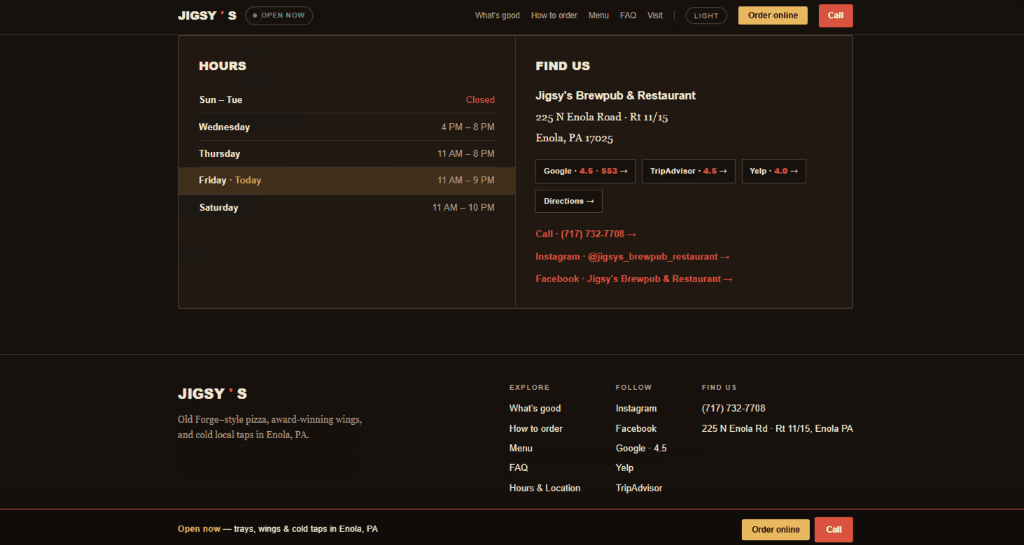
Task: Click the Jigsy's logo in header
Action: coord(207,16)
